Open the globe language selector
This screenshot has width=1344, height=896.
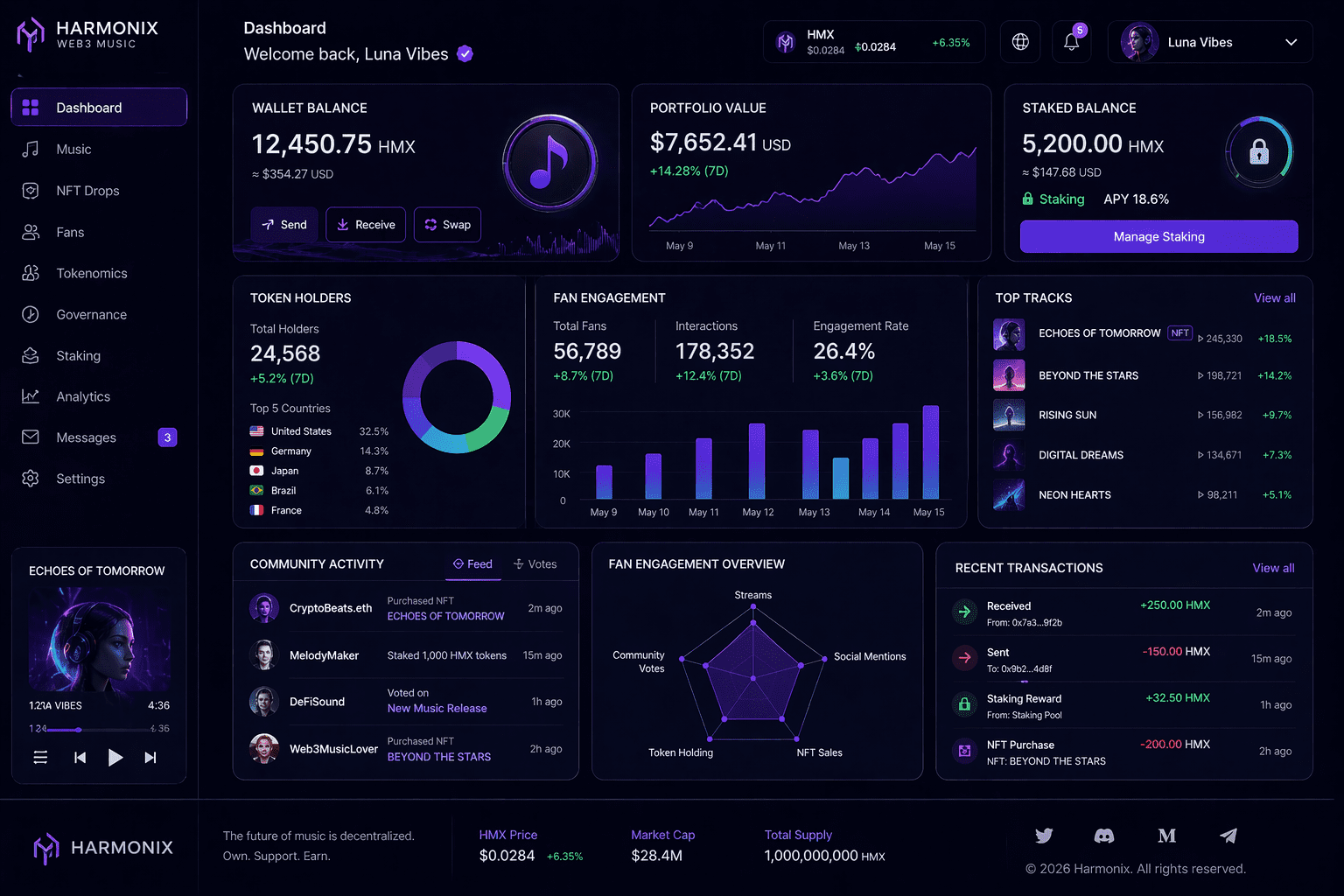pos(1019,41)
